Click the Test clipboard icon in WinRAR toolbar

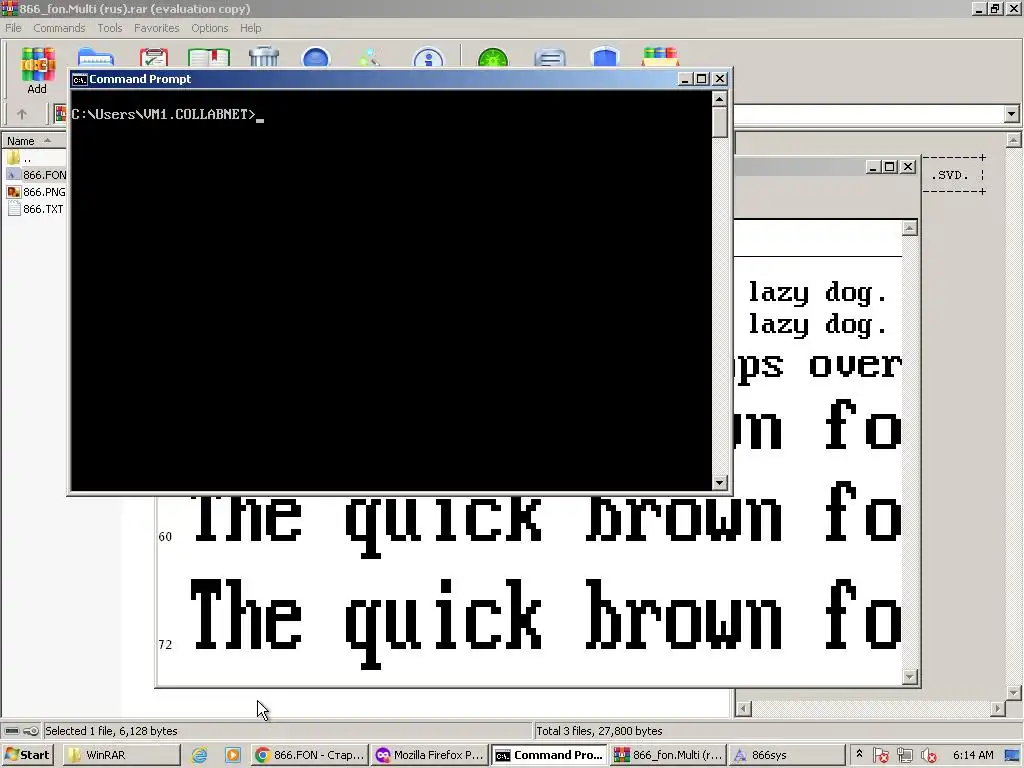tap(153, 57)
